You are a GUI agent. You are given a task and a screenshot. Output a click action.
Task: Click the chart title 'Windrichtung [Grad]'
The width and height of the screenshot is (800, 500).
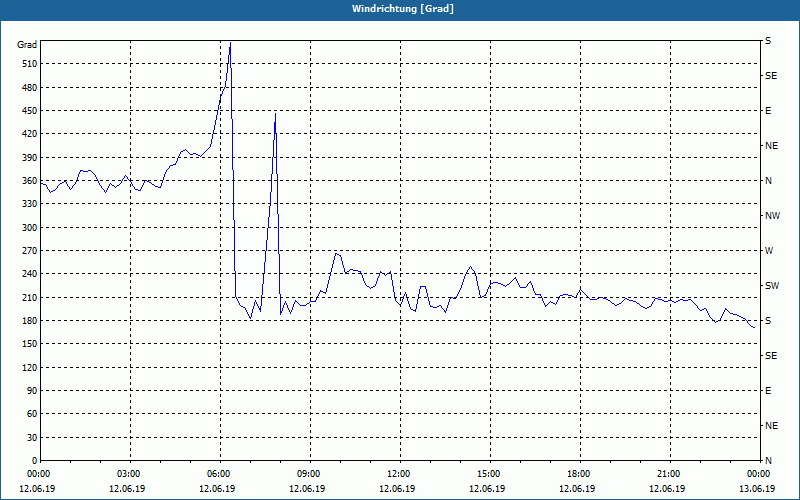(403, 9)
